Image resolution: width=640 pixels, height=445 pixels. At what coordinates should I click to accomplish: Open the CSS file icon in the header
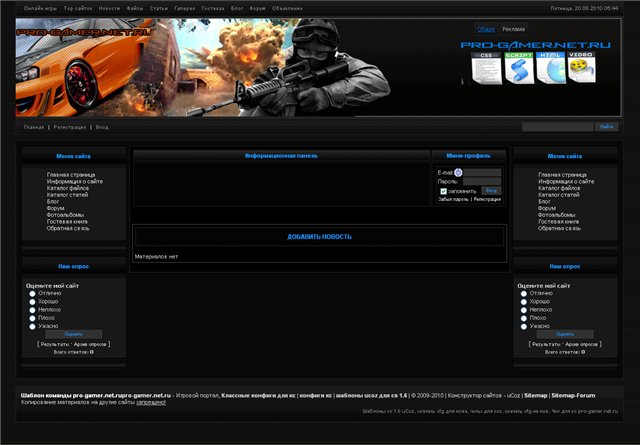[x=486, y=68]
